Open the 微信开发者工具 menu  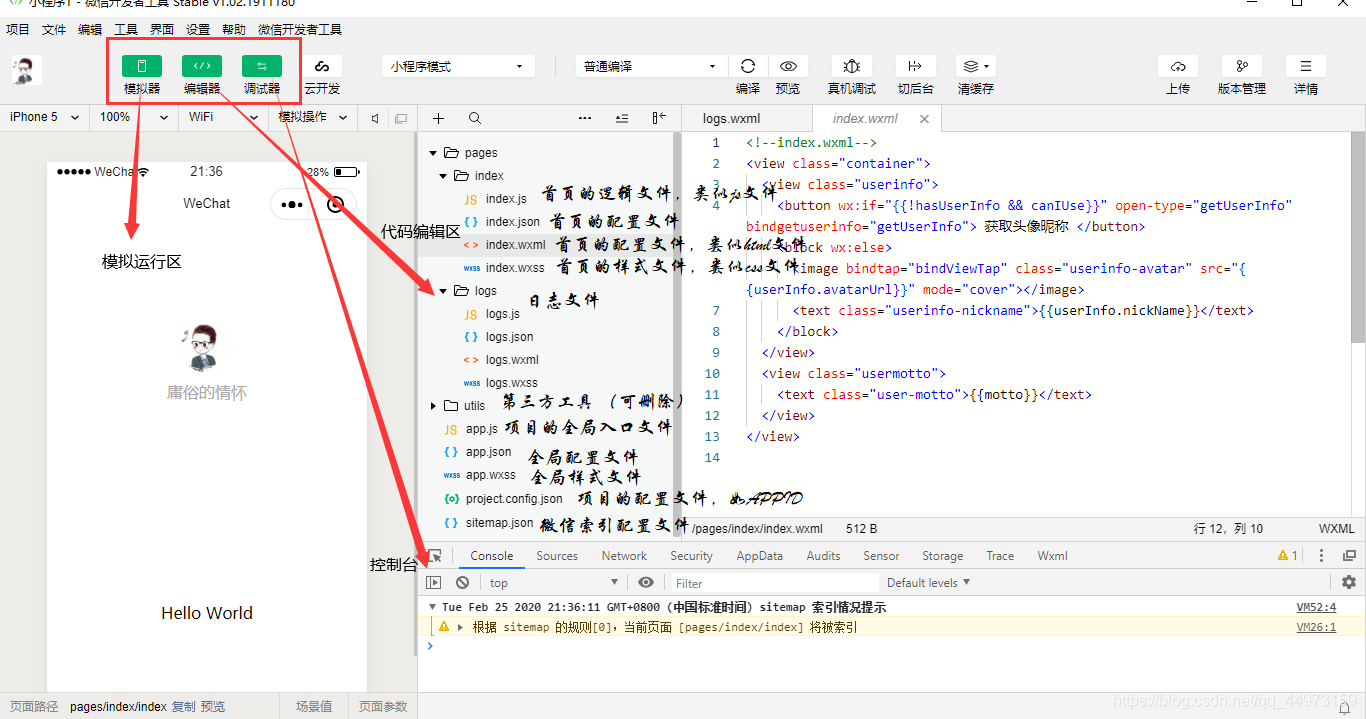click(300, 30)
